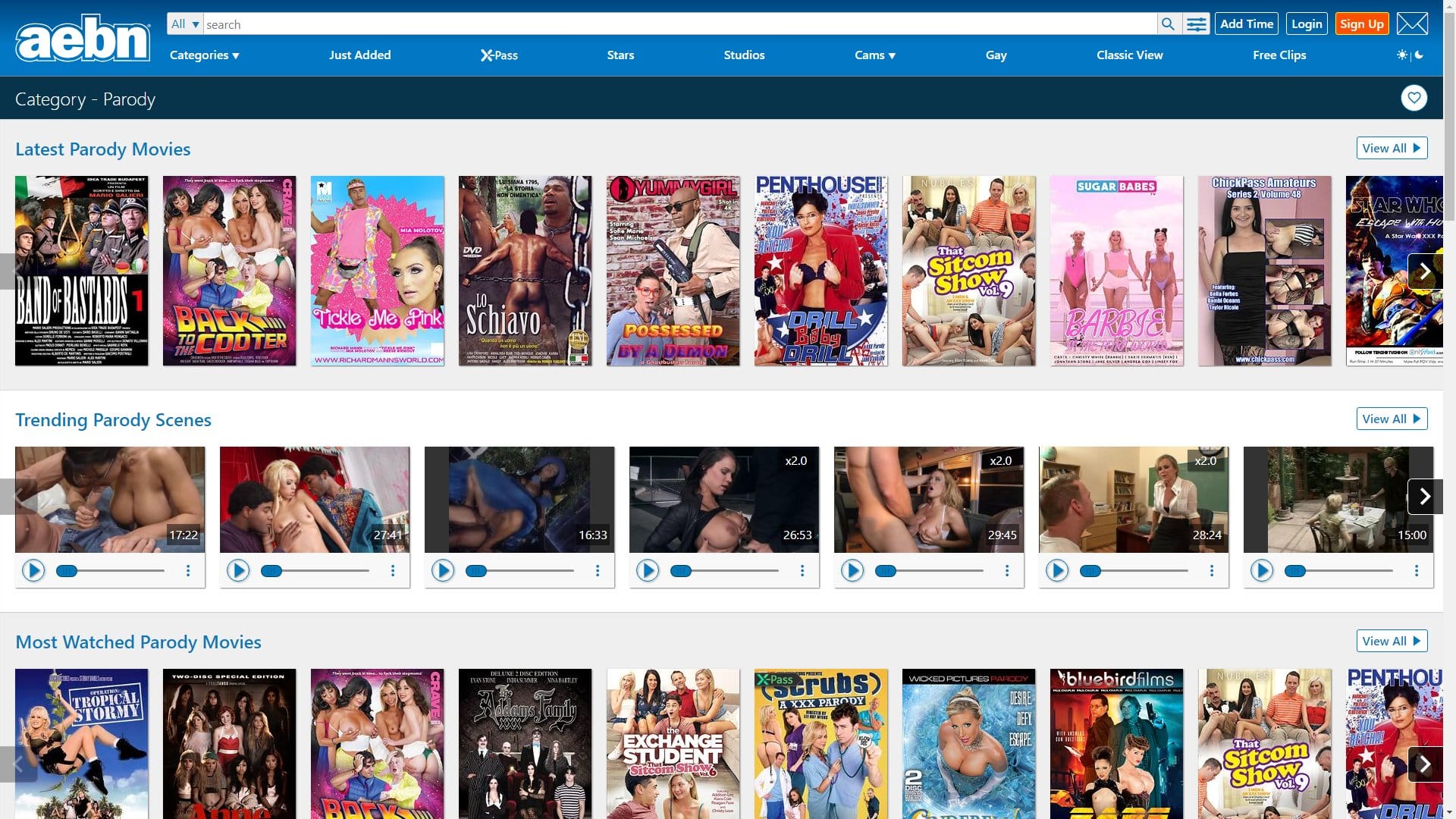Click the next arrow on Trending Parody Scenes
Viewport: 1456px width, 819px height.
[x=1424, y=497]
